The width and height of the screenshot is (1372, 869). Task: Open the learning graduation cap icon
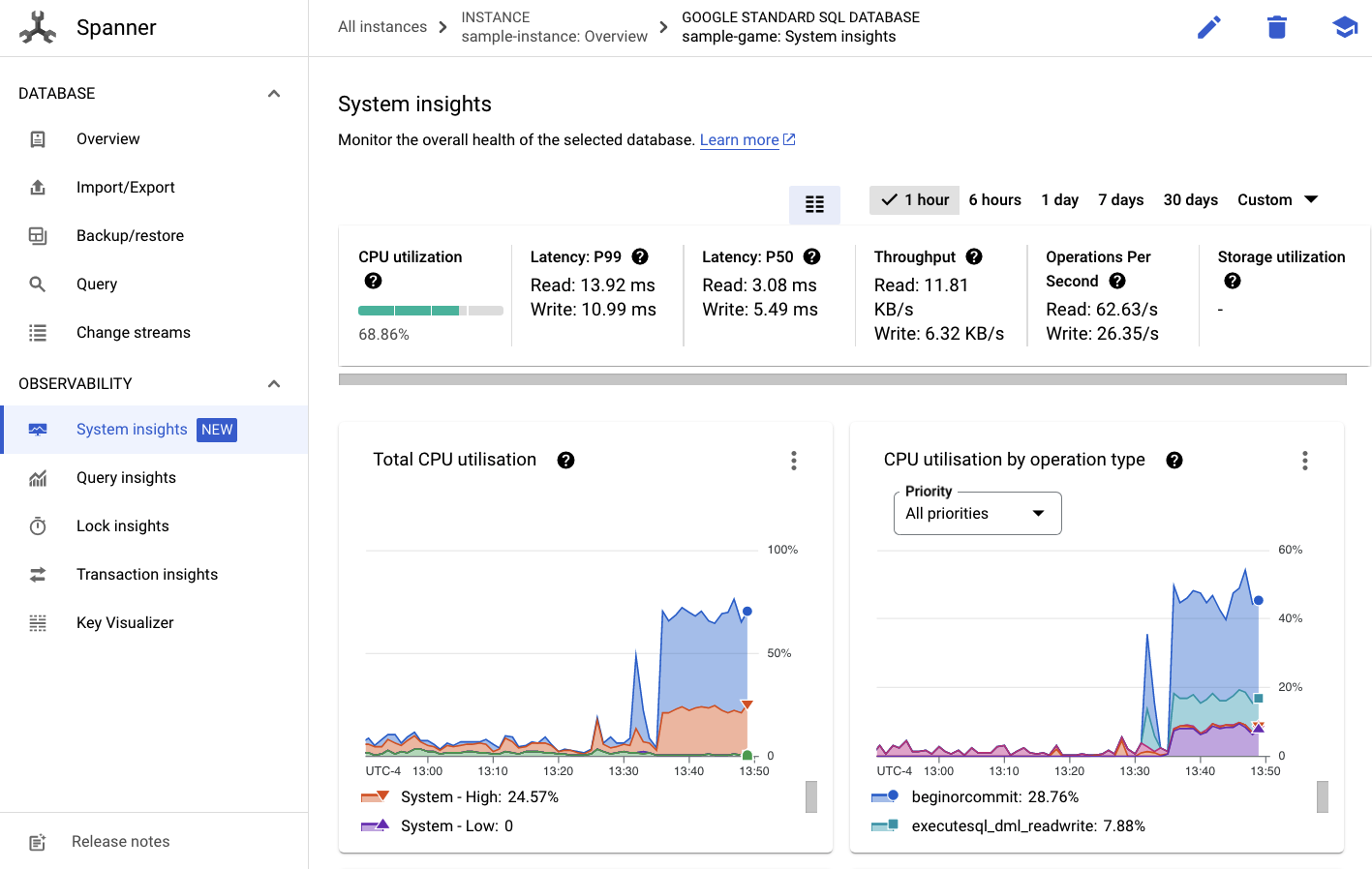point(1344,27)
